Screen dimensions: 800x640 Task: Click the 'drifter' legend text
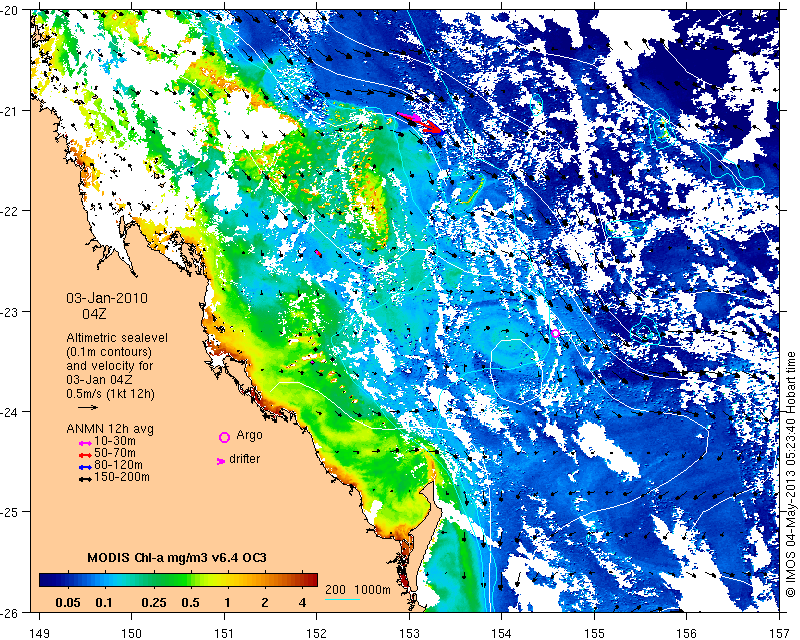point(244,459)
